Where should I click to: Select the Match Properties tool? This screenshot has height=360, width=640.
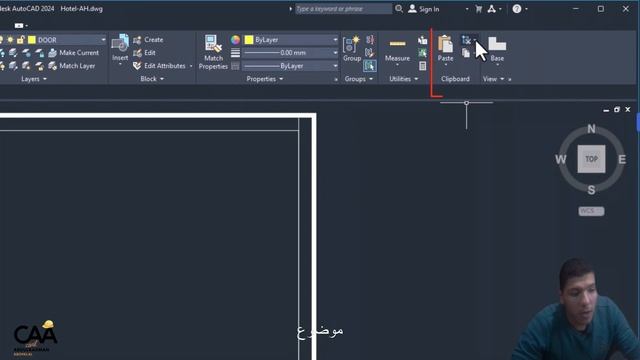click(213, 52)
